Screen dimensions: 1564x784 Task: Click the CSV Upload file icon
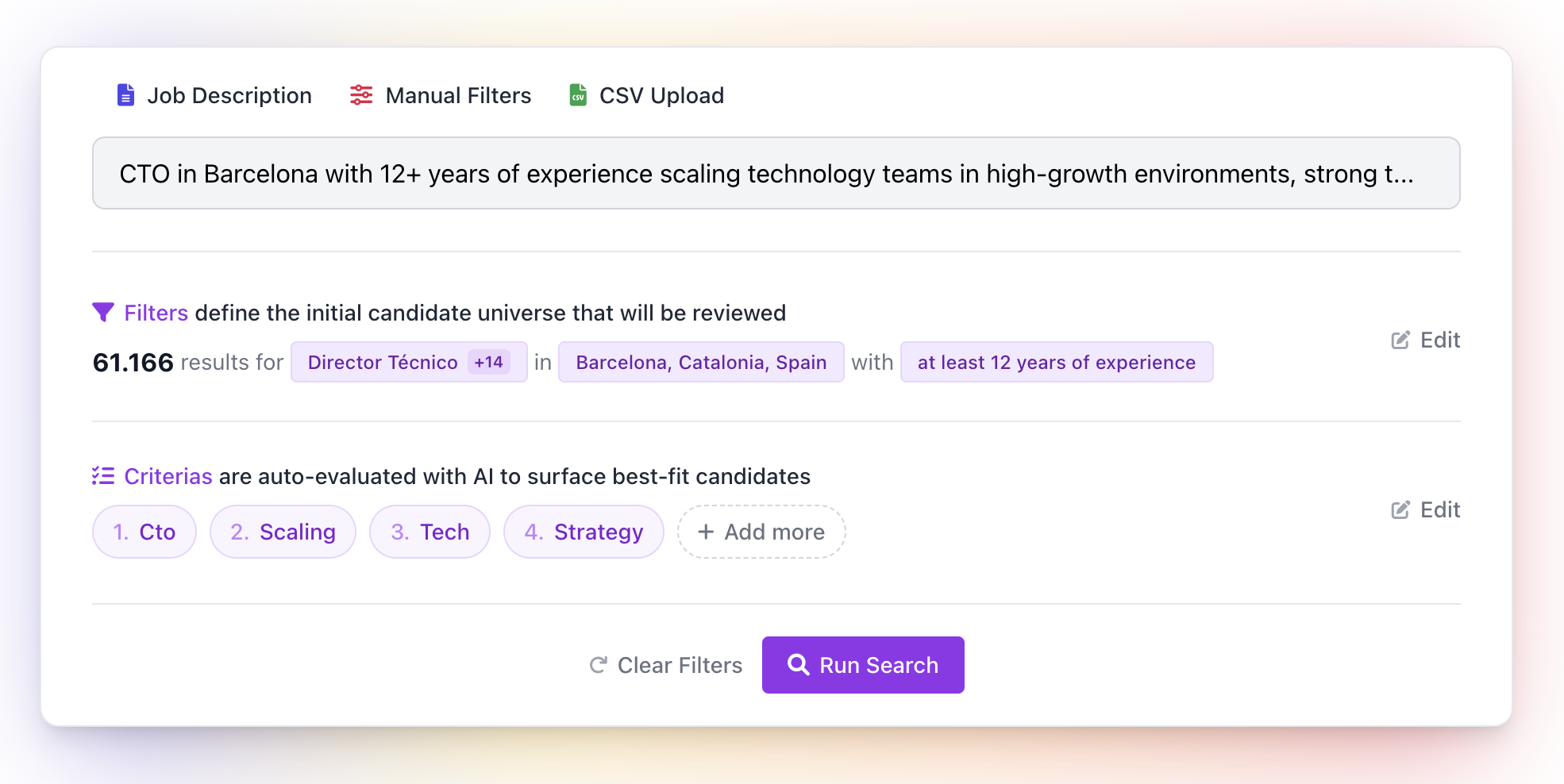pyautogui.click(x=578, y=95)
